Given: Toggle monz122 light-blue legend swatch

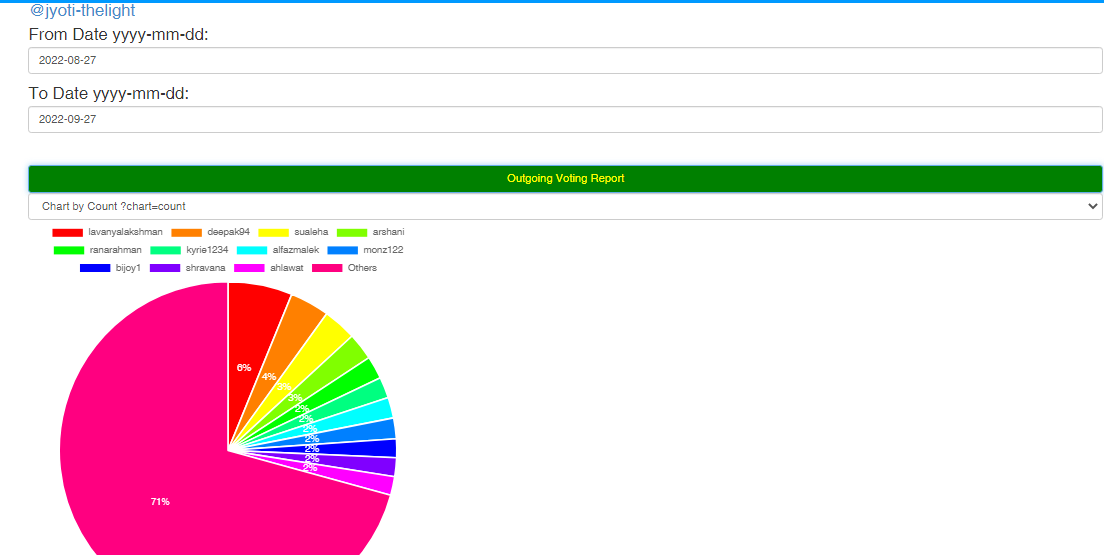Looking at the screenshot, I should [343, 250].
